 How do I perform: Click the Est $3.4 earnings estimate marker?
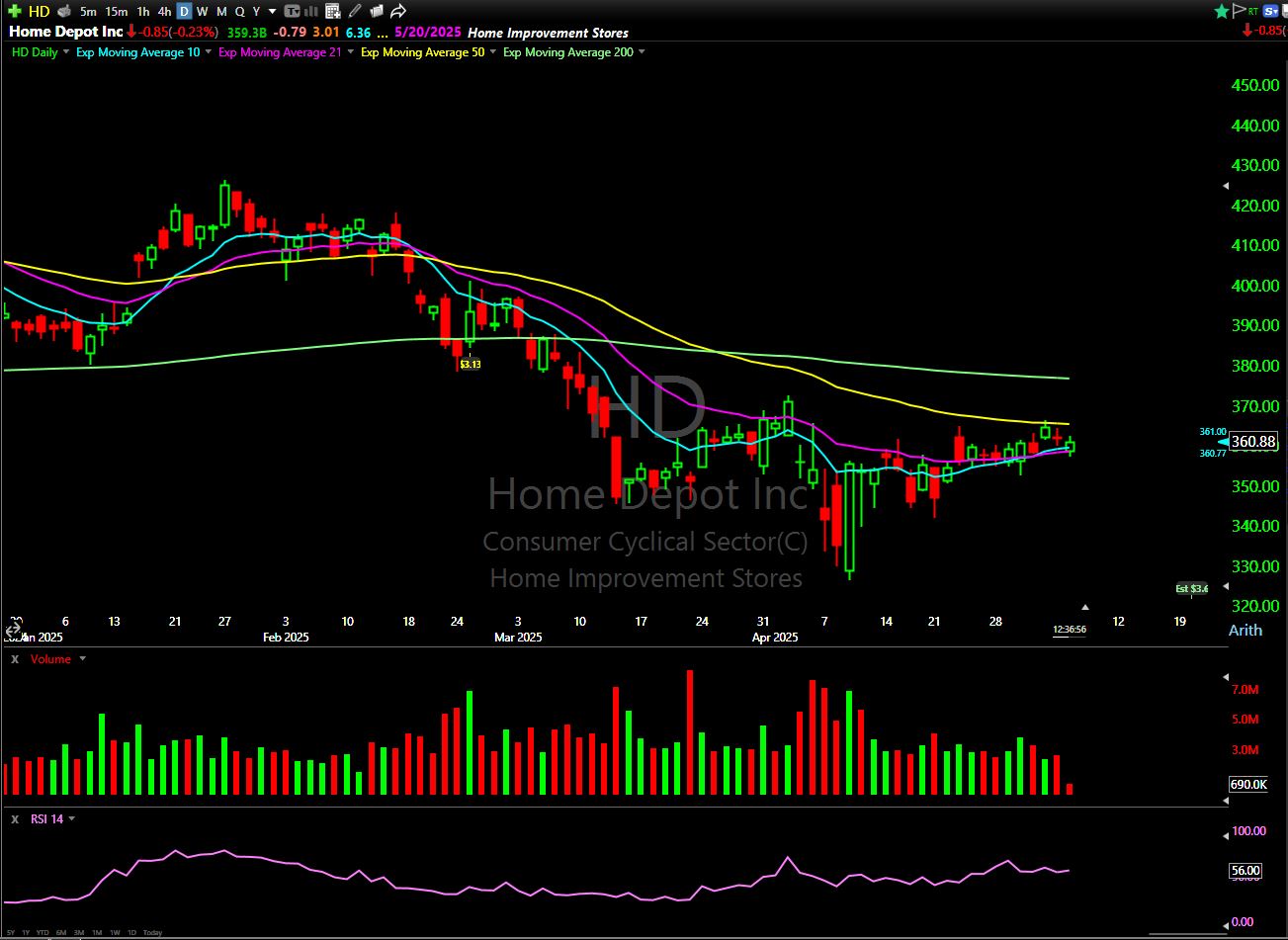click(x=1192, y=589)
